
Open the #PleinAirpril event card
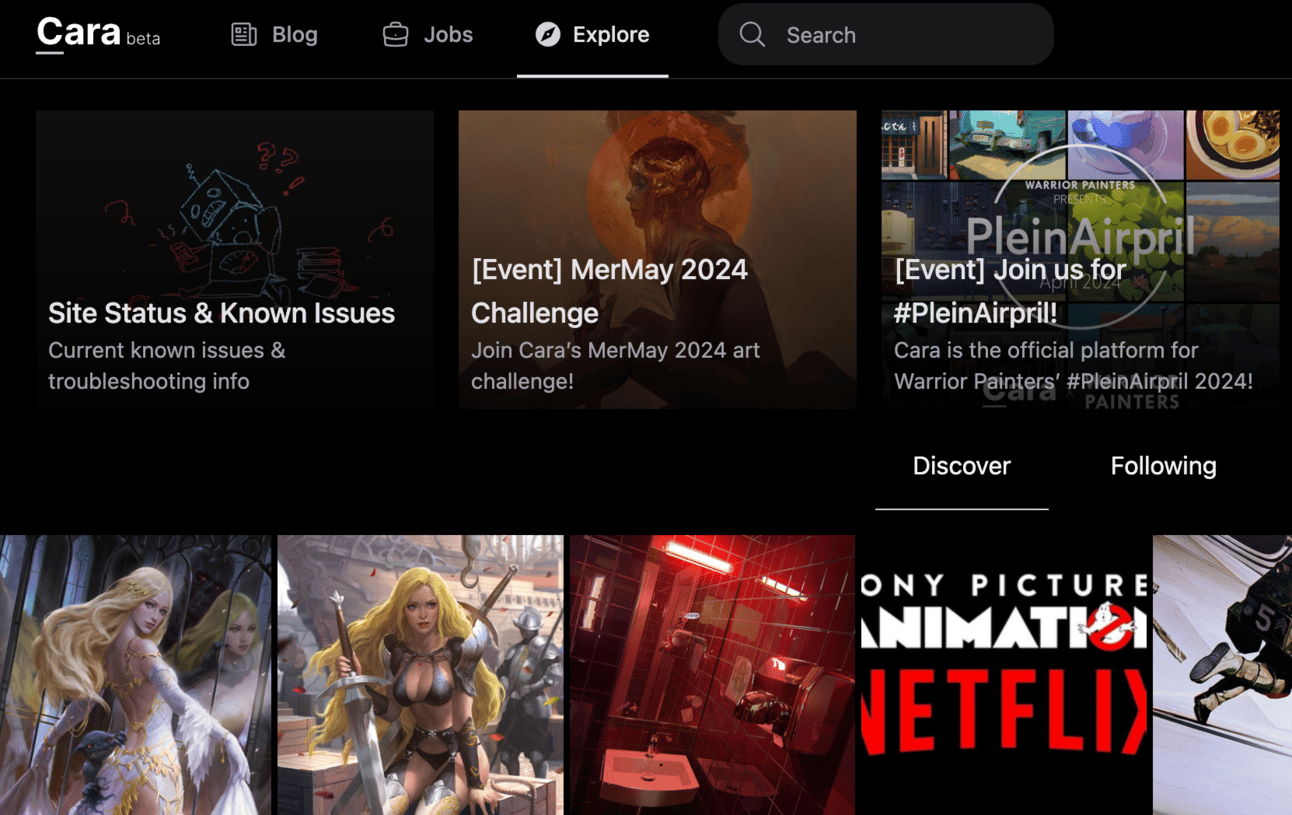(x=1081, y=259)
